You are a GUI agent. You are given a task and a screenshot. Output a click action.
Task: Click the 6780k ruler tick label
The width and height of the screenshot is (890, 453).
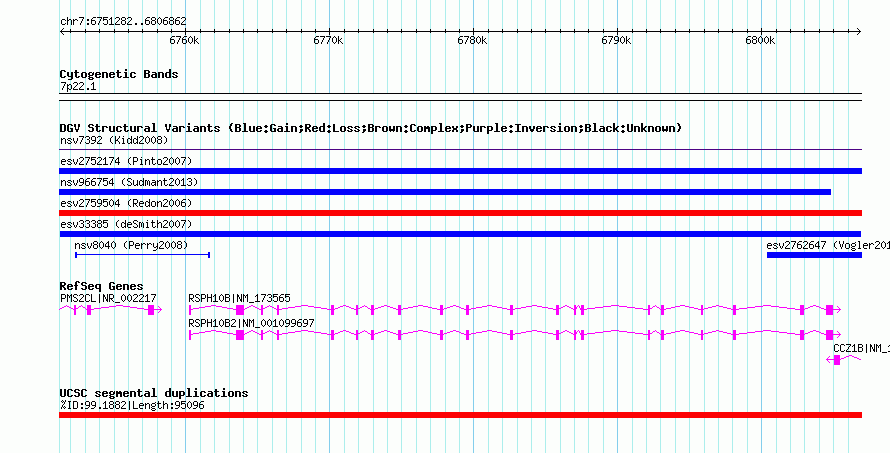pos(472,41)
